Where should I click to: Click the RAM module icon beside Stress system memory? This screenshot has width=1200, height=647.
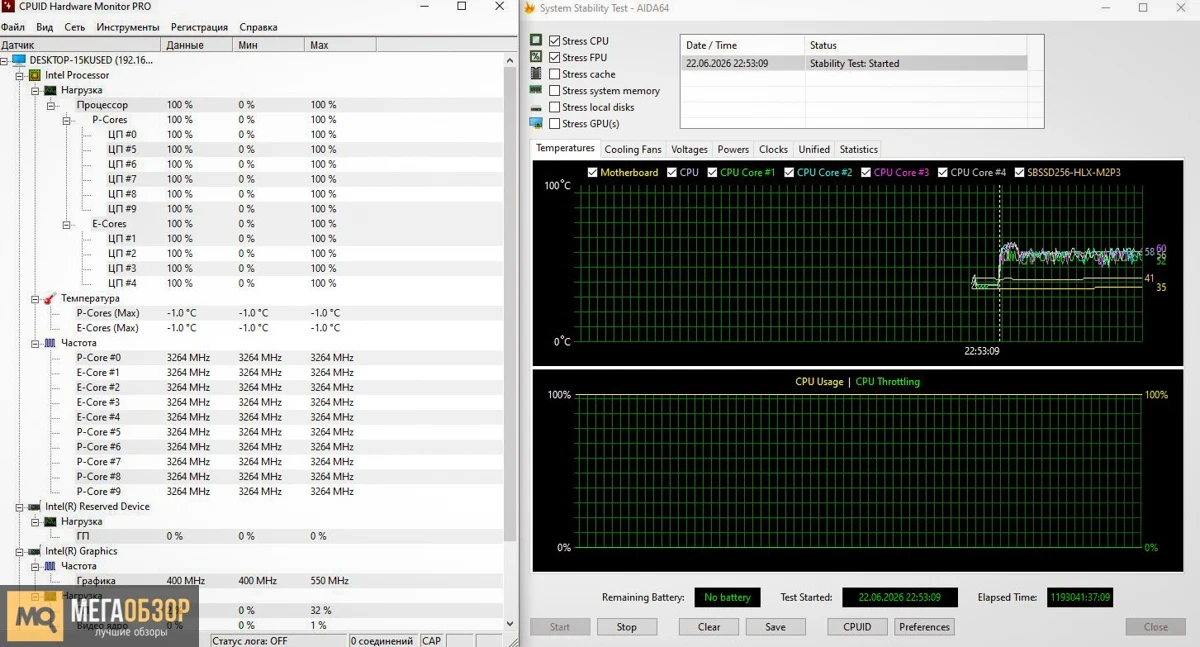coord(536,90)
